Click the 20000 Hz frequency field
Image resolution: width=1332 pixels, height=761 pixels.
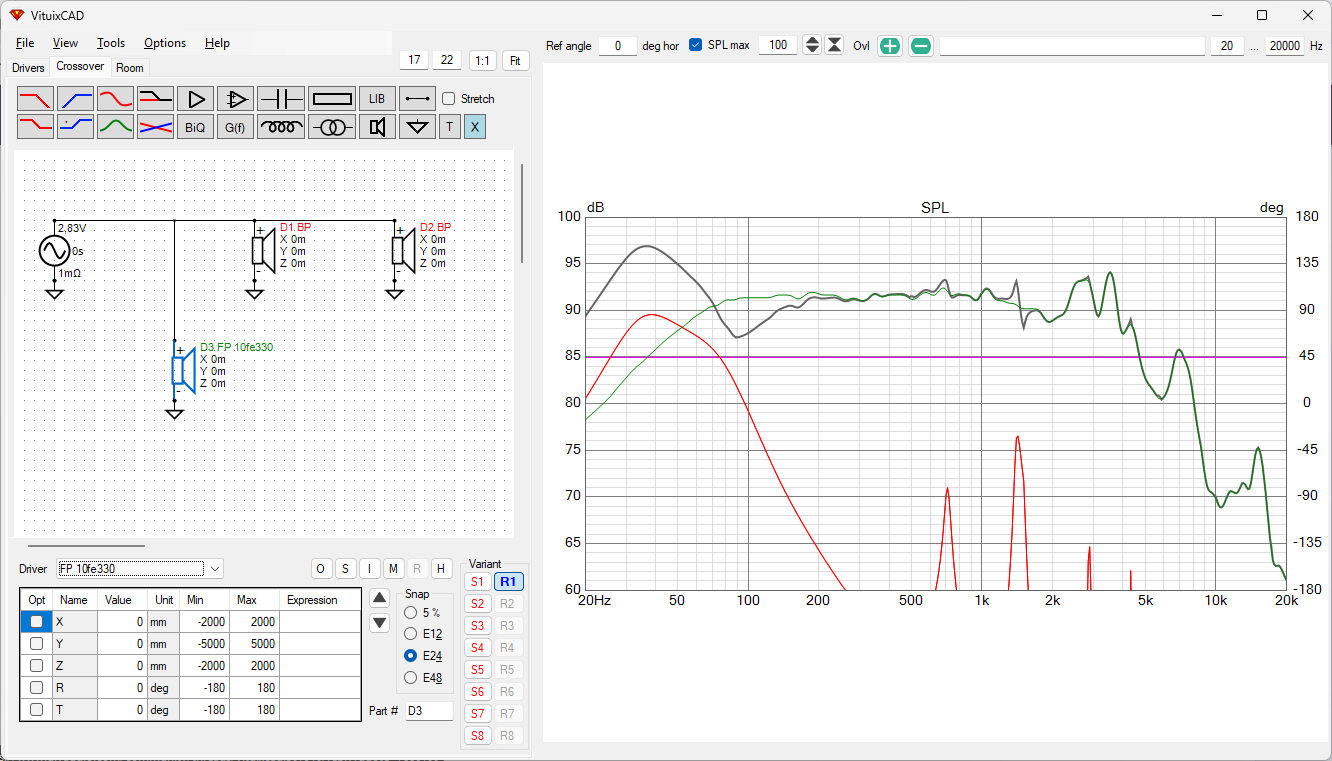1284,46
